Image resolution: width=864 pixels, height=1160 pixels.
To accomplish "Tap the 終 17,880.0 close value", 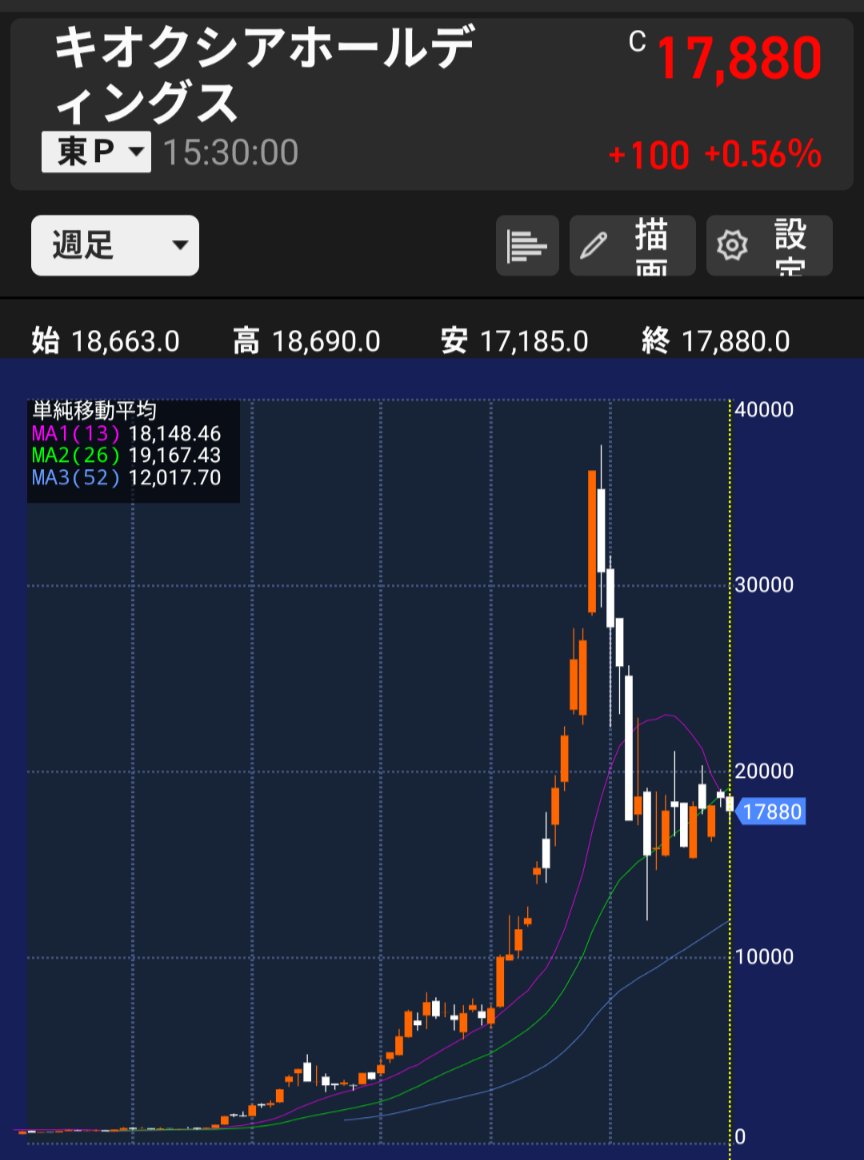I will point(715,341).
